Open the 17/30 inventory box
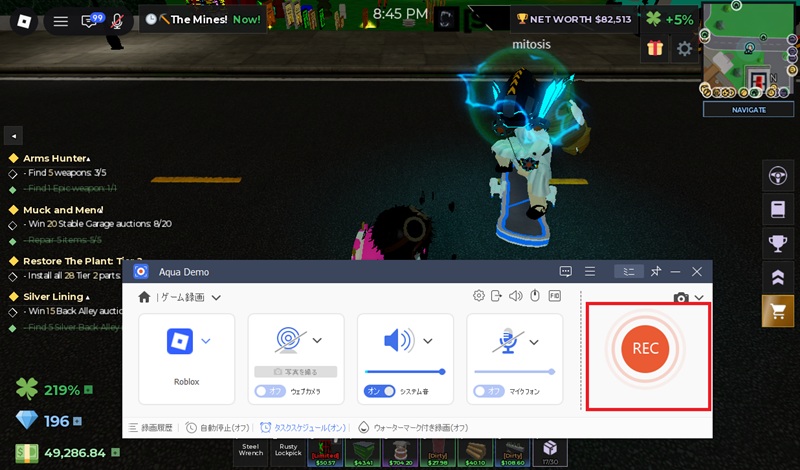 coord(550,452)
